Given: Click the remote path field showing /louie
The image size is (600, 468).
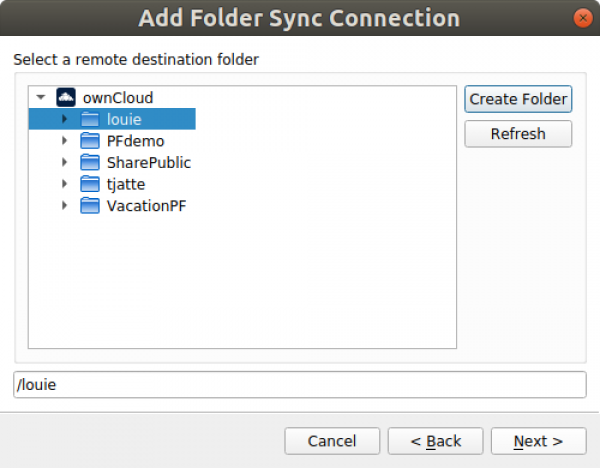Looking at the screenshot, I should click(300, 385).
